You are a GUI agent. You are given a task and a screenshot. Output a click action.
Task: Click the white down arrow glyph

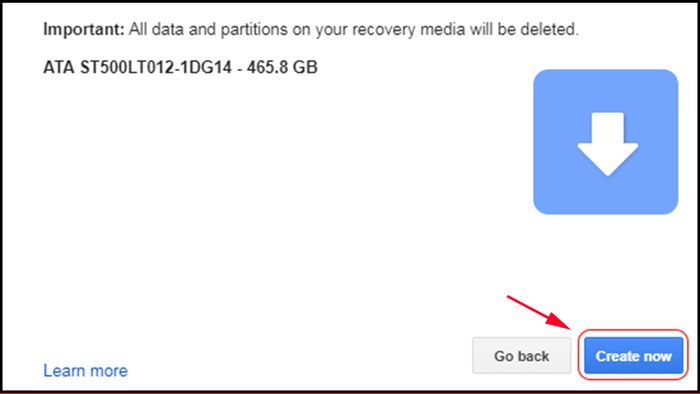608,144
